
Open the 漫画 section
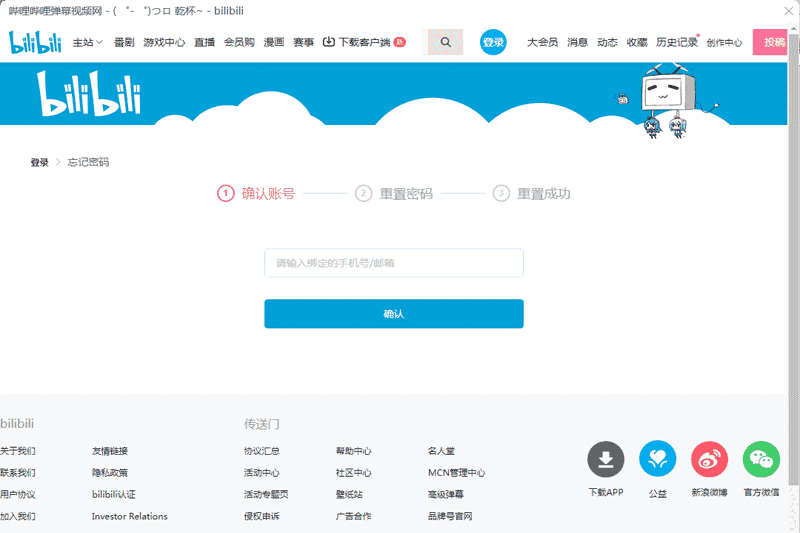(x=274, y=42)
